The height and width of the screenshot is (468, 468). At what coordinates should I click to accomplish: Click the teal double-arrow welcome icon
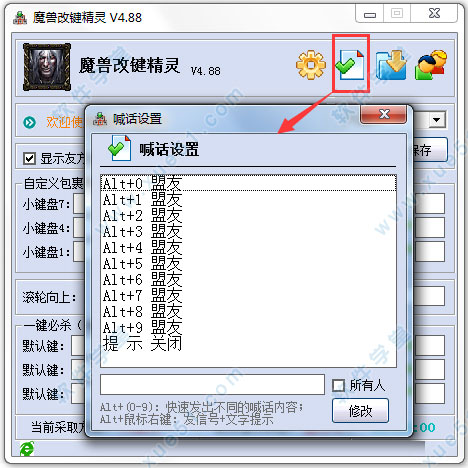point(29,122)
